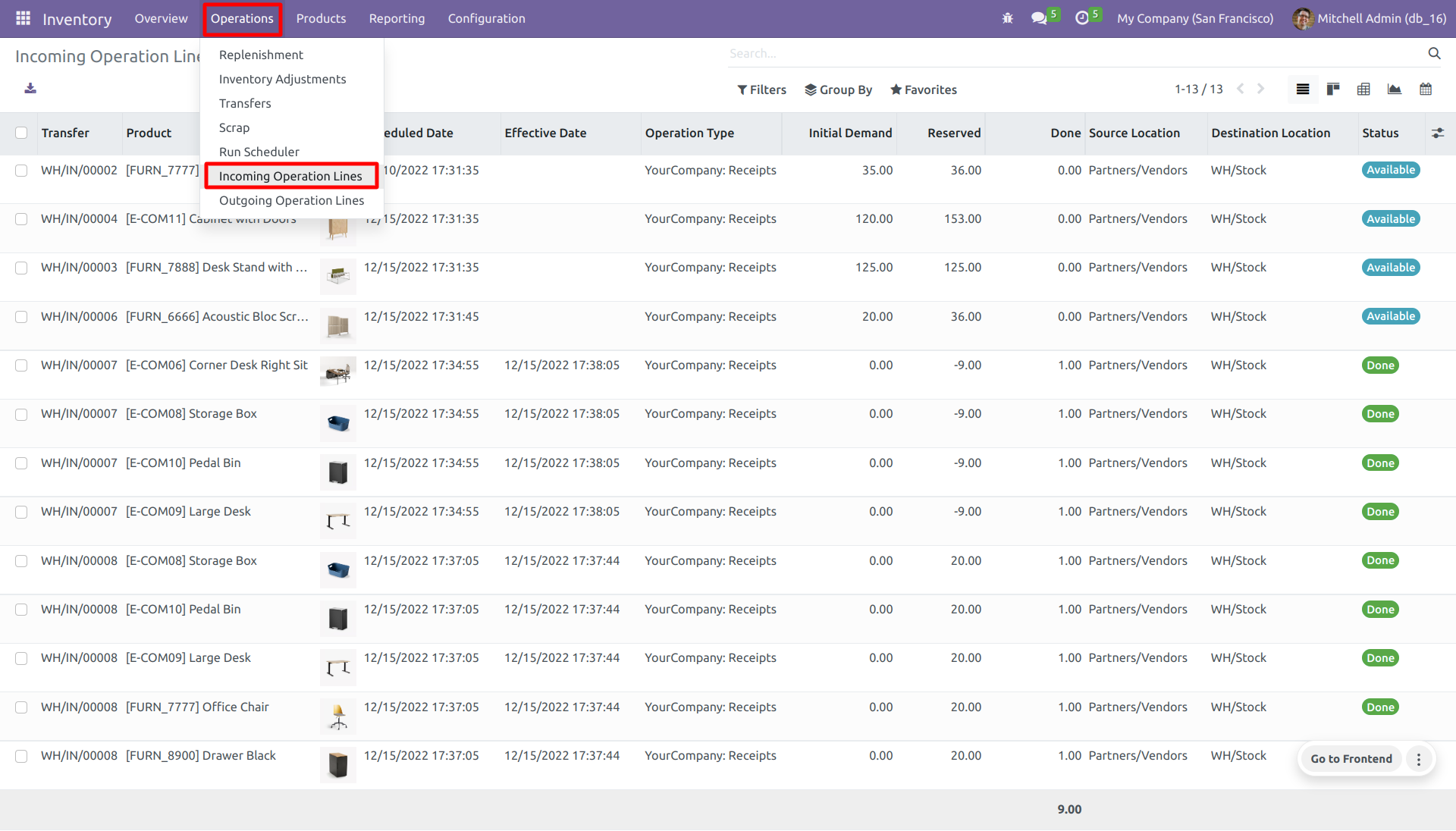1456x831 pixels.
Task: Expand the Filters dropdown
Action: 761,89
